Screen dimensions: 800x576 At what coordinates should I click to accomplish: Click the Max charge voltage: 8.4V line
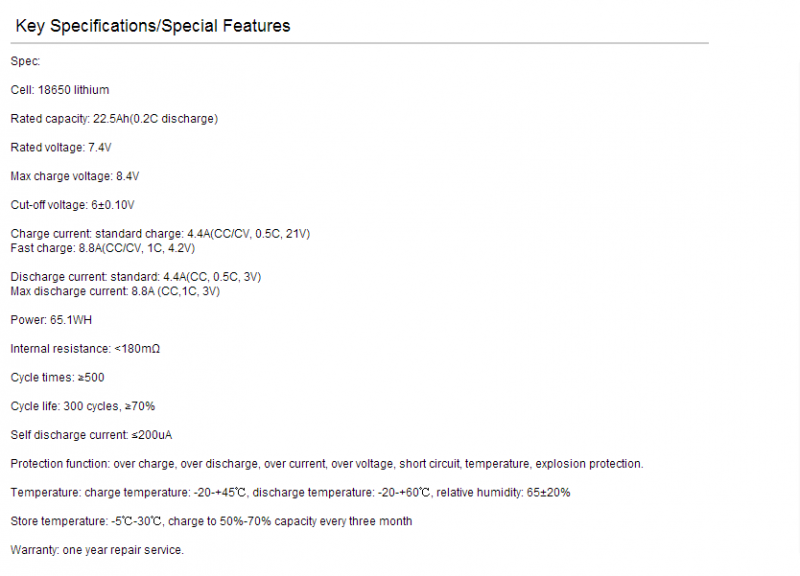pyautogui.click(x=74, y=176)
